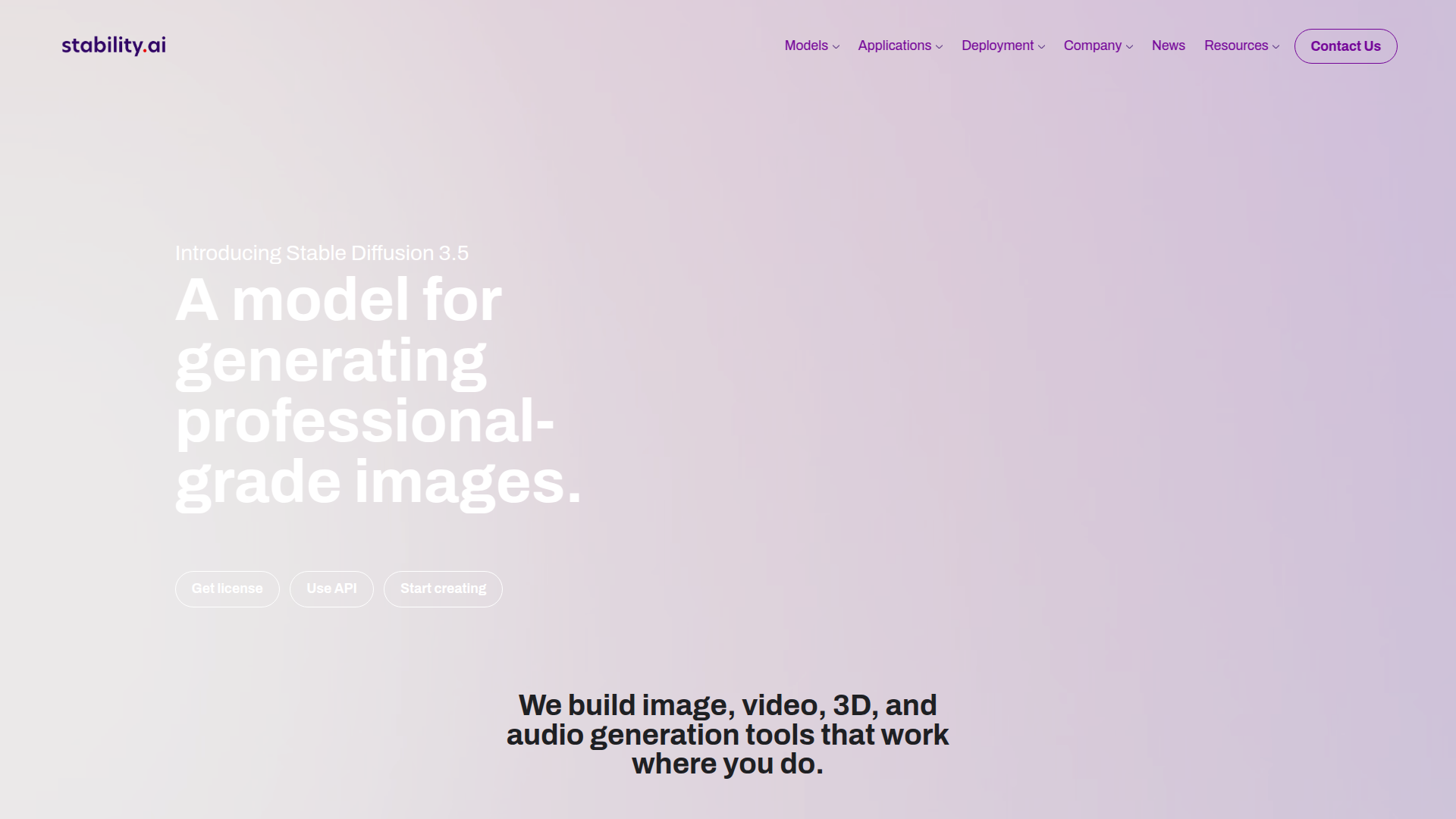Open the Applications navigation menu
Image resolution: width=1456 pixels, height=819 pixels.
[x=894, y=45]
